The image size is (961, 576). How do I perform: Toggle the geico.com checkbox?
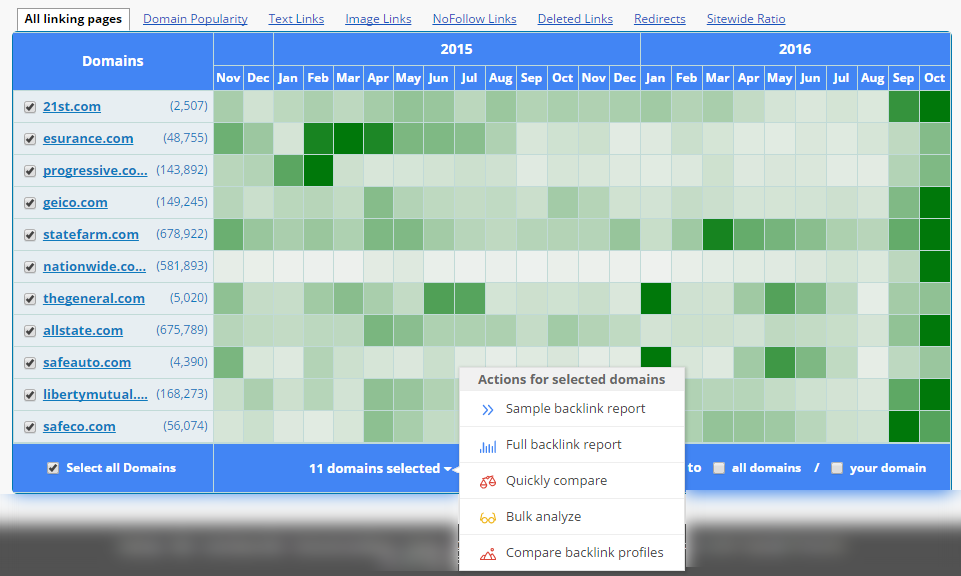tap(29, 203)
